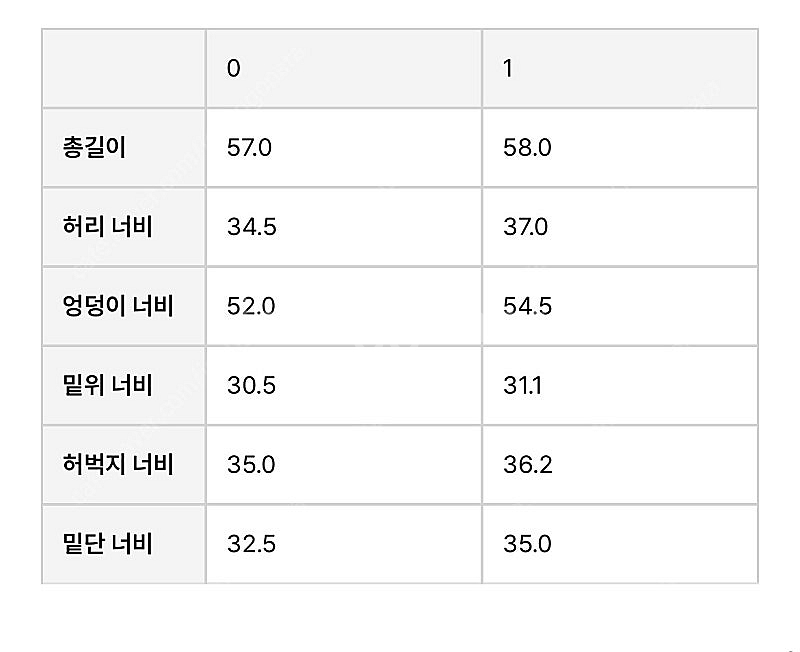This screenshot has width=800, height=652.
Task: Select the 밑단 너비 row label
Action: pos(107,544)
